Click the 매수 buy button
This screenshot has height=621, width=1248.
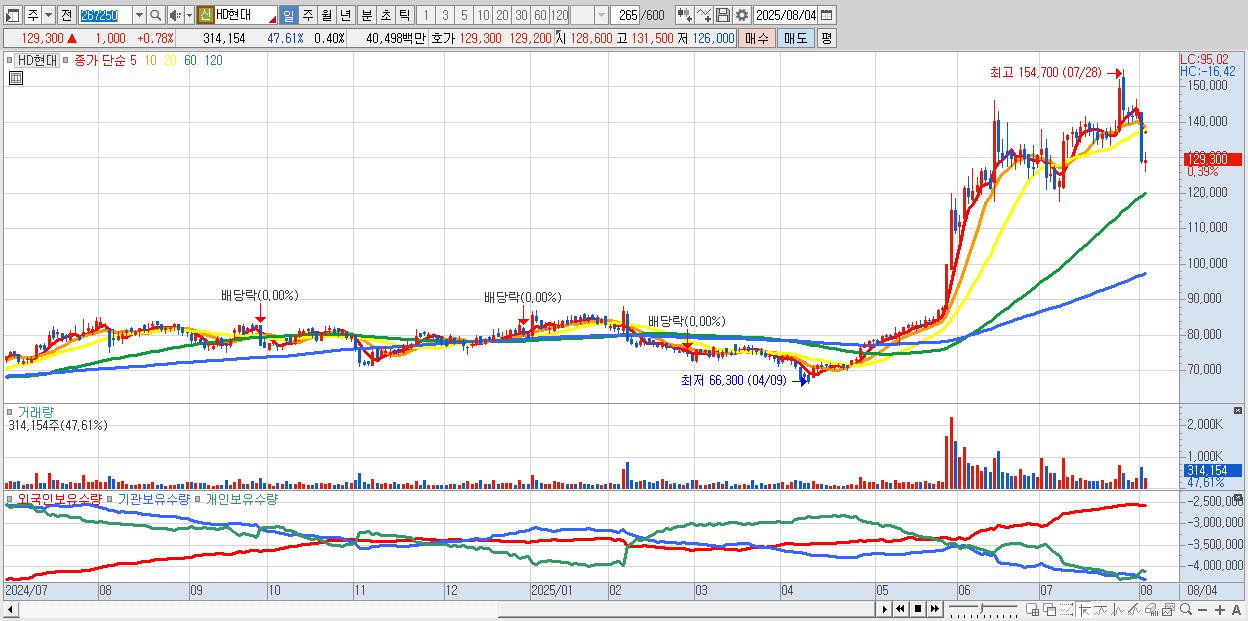click(x=757, y=38)
